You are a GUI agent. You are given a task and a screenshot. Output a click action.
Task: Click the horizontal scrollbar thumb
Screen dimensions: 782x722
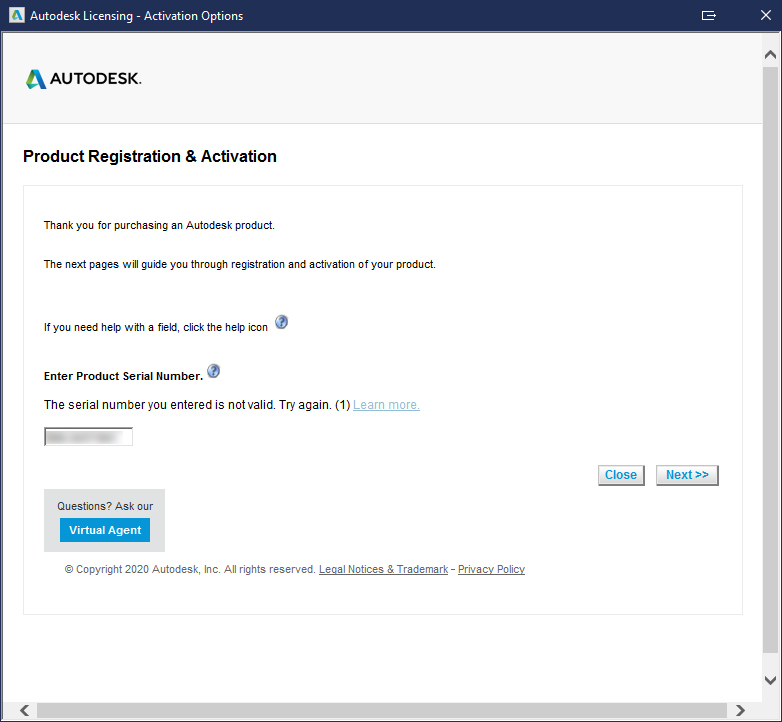pos(382,710)
